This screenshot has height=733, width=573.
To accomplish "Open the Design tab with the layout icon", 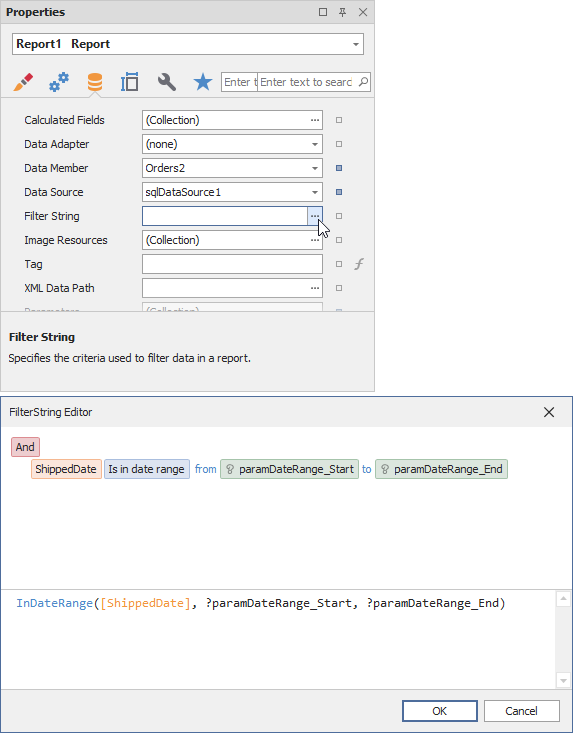I will [x=129, y=82].
